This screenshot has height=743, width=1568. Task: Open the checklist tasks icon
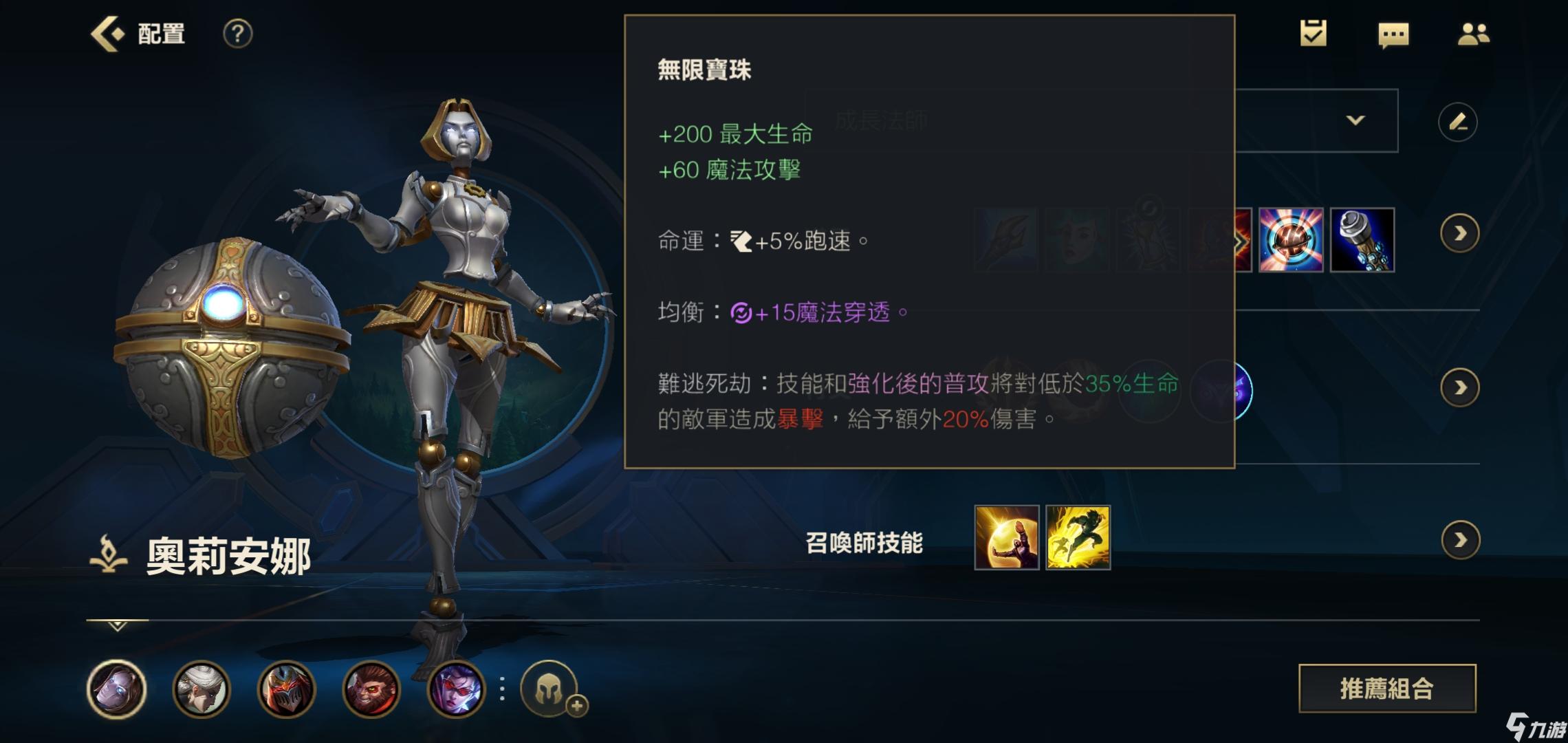(1313, 33)
